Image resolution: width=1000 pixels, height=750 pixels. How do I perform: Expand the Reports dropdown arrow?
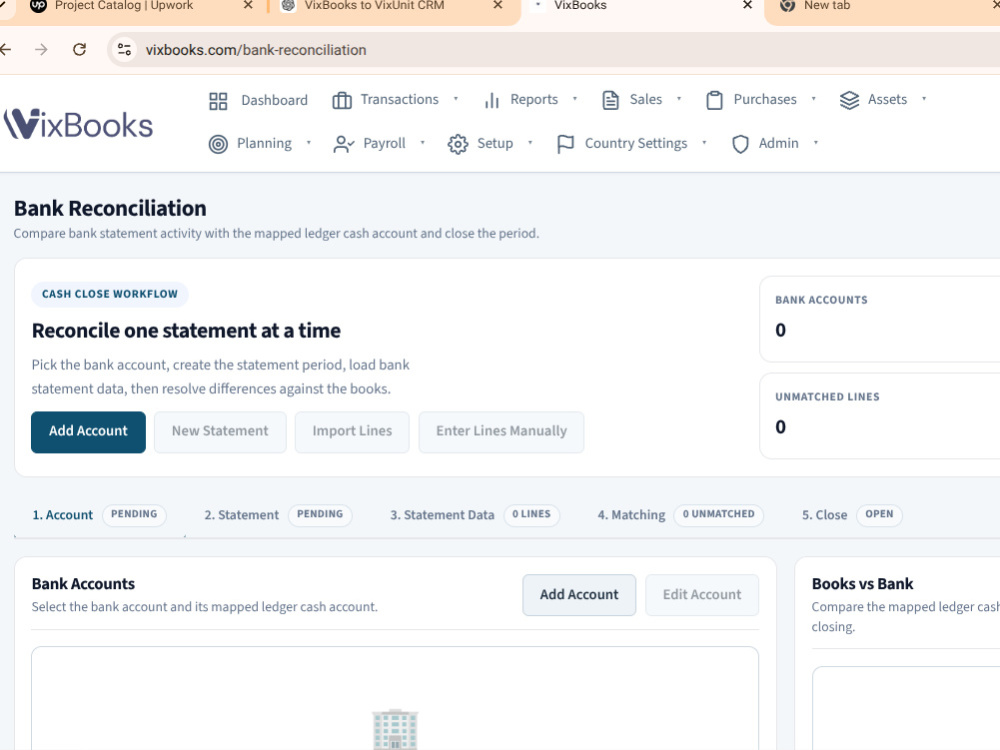(575, 99)
